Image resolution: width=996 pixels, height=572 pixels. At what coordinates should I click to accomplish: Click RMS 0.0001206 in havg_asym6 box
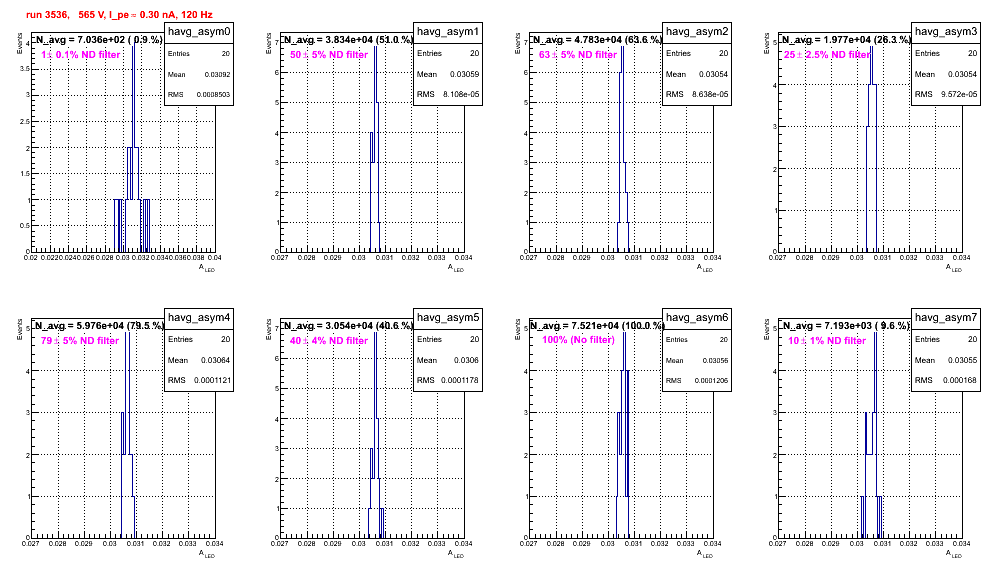coord(697,381)
